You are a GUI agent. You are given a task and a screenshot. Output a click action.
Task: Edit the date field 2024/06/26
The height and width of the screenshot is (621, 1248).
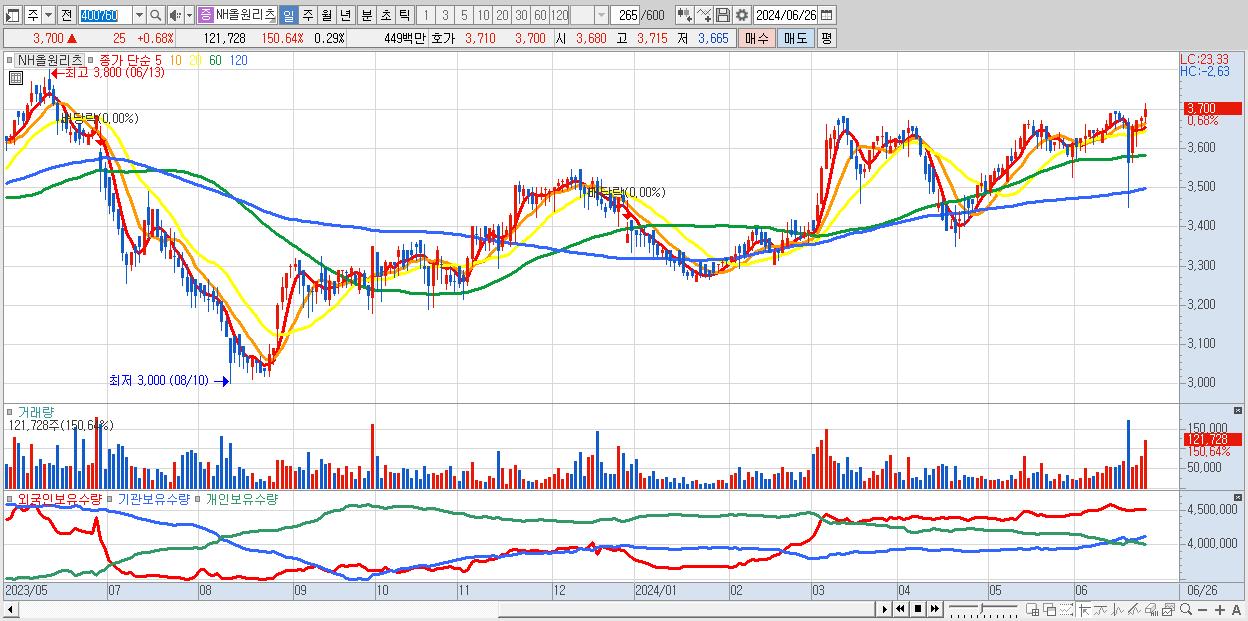(785, 15)
